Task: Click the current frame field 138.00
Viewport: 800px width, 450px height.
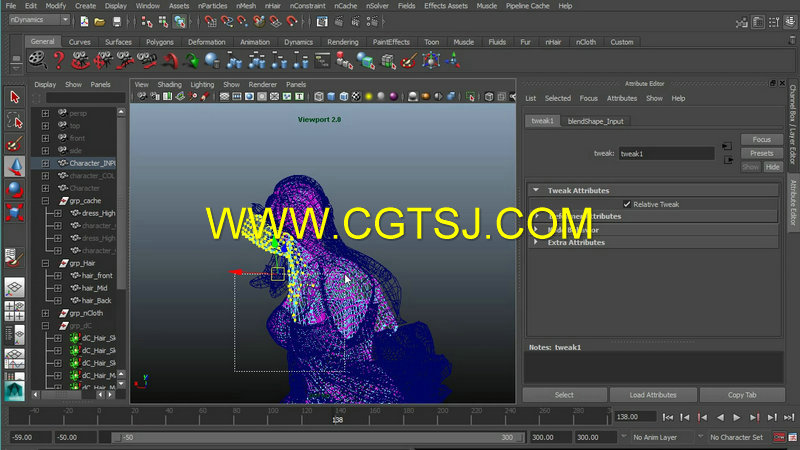Action: [x=635, y=417]
